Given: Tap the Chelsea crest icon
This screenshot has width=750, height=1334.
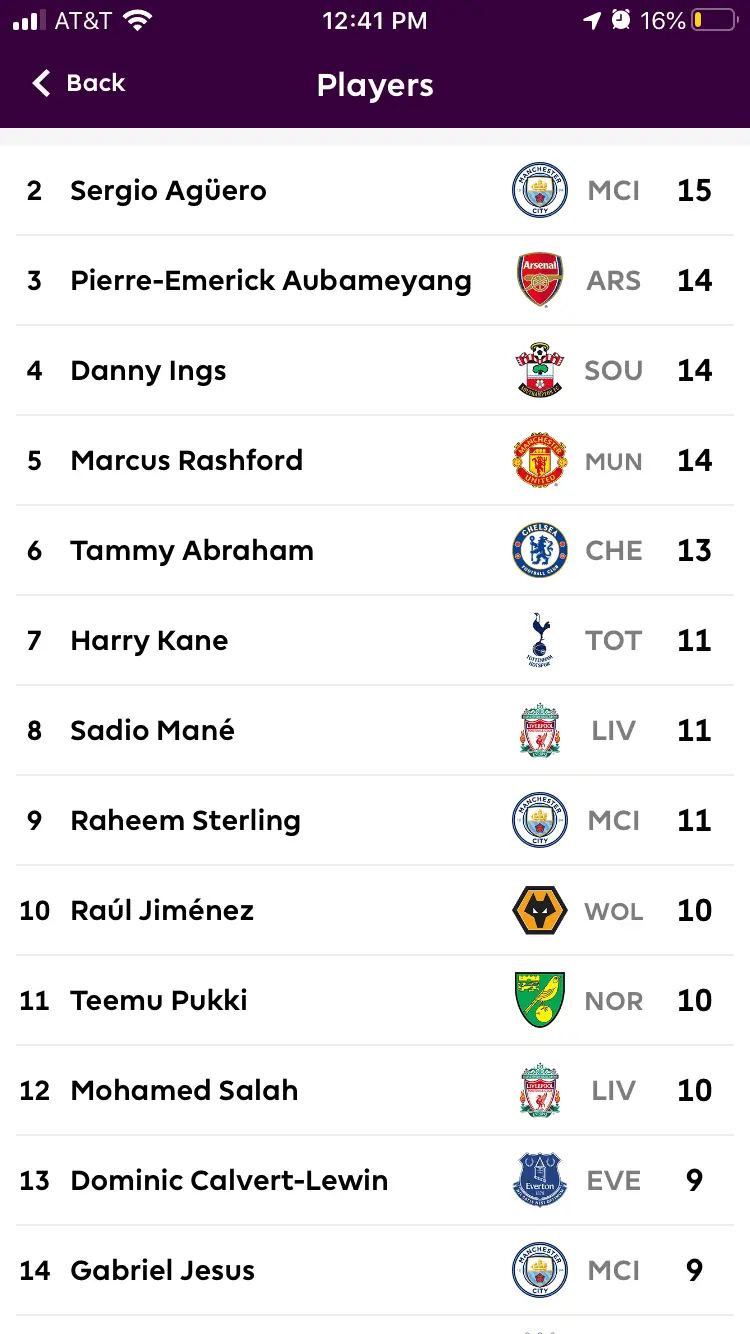Looking at the screenshot, I should point(540,550).
